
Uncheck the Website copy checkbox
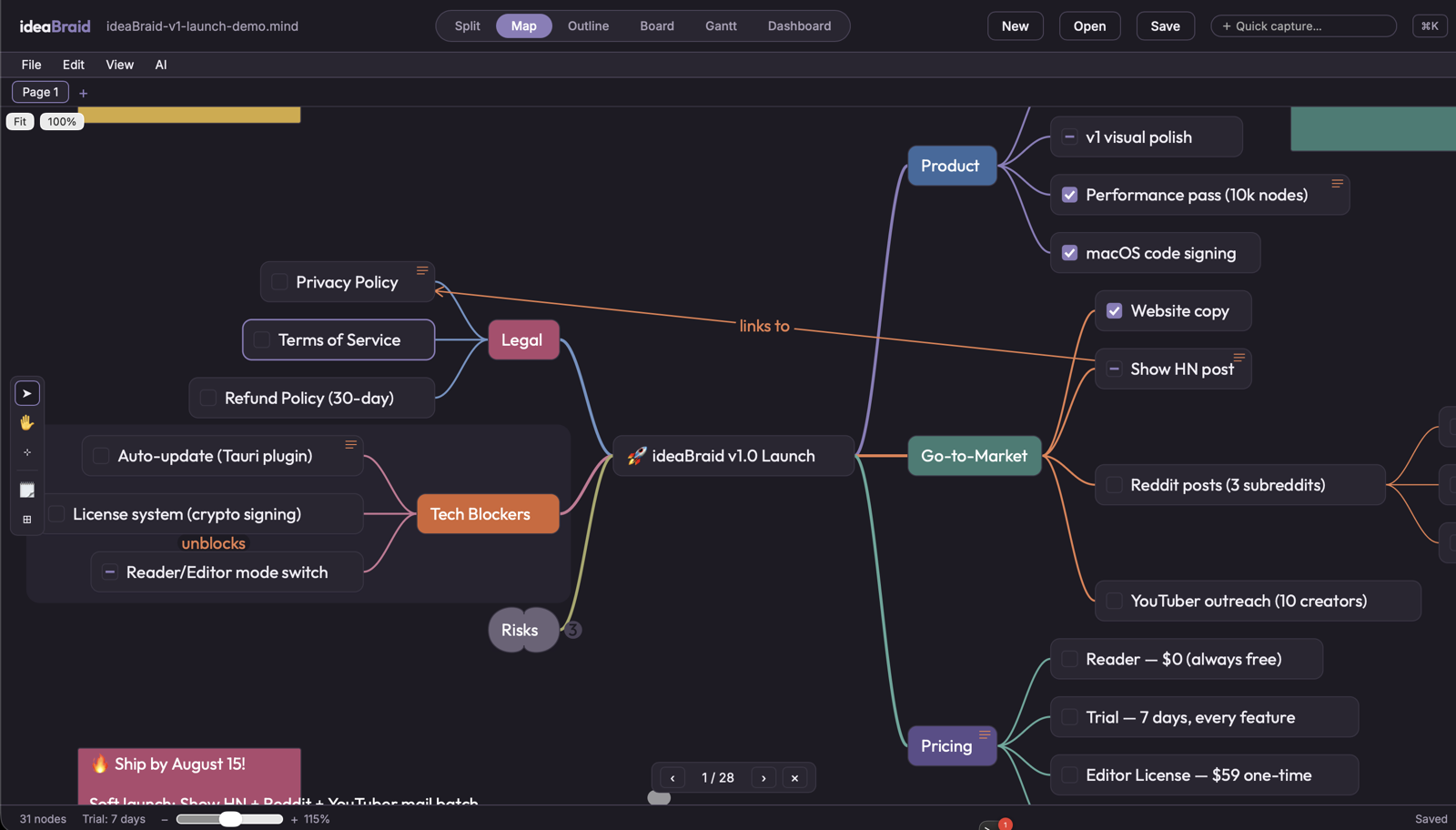click(x=1115, y=311)
